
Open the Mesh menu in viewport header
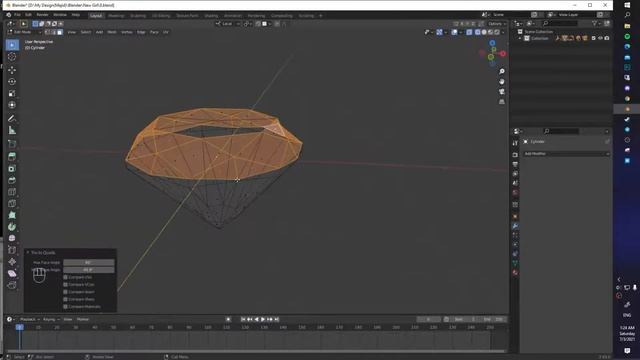click(x=111, y=32)
